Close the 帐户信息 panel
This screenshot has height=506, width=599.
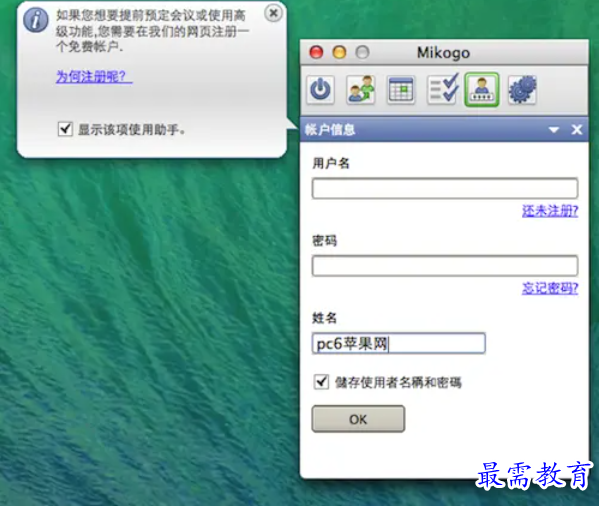point(576,130)
